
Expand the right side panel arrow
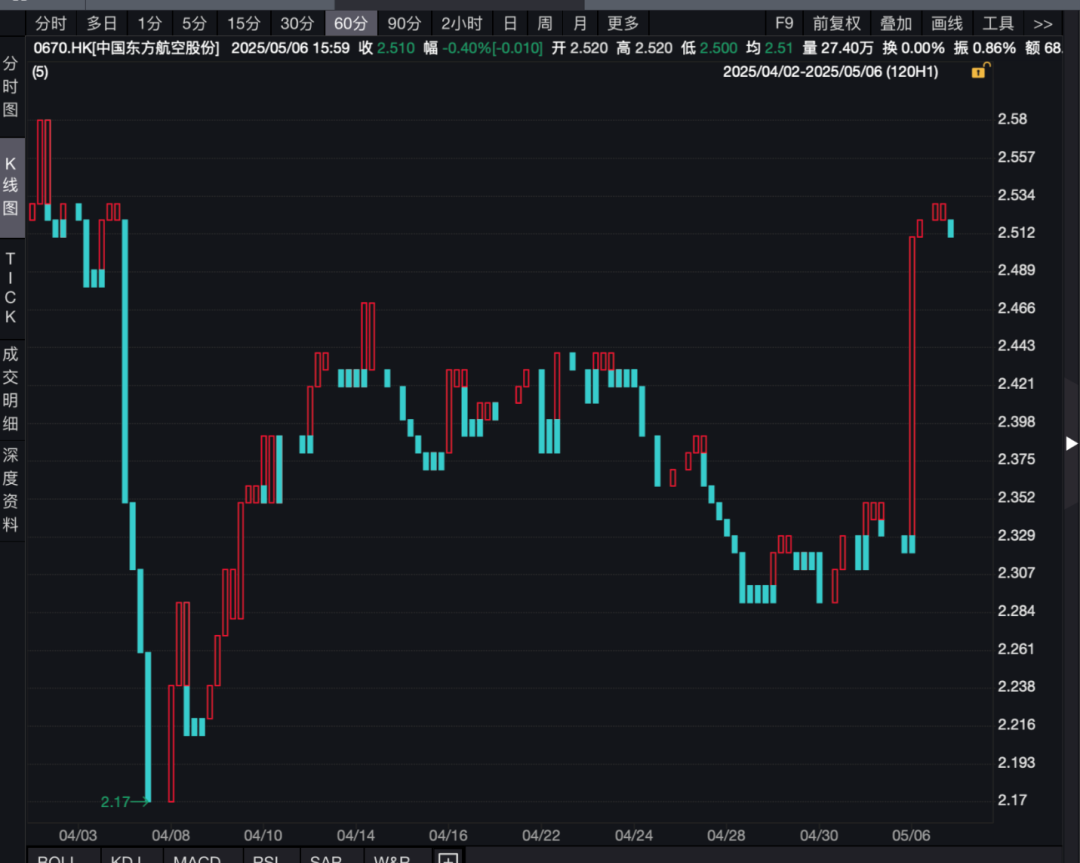(1071, 443)
